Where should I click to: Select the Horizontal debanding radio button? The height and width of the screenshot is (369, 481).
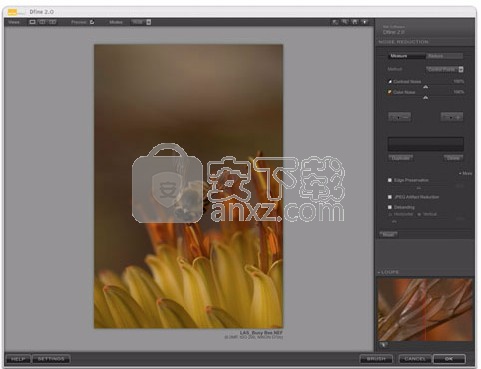click(390, 214)
